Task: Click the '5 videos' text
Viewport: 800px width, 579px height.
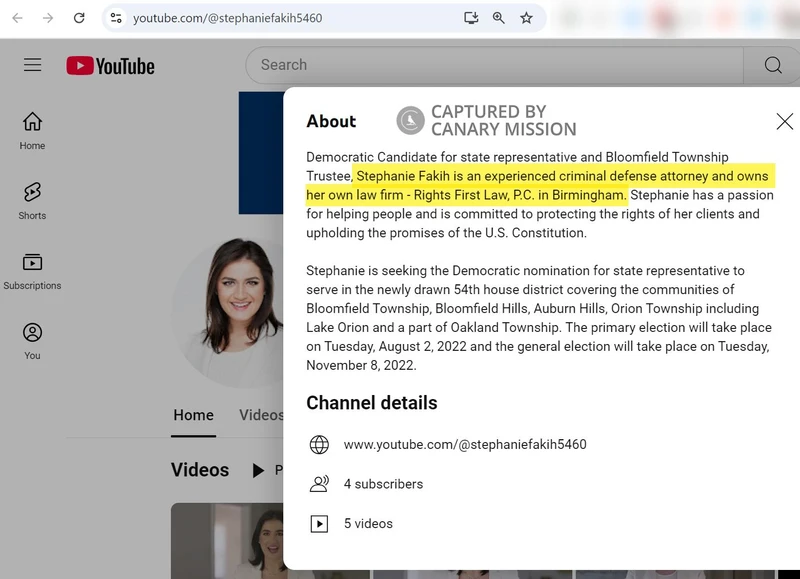Action: pos(368,524)
